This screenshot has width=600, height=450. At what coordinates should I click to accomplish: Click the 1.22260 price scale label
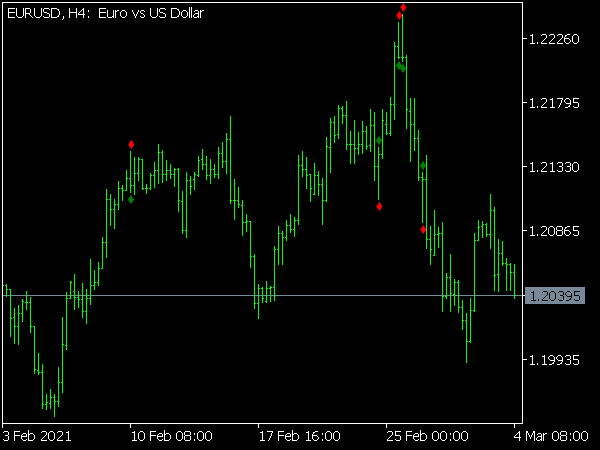(x=554, y=39)
